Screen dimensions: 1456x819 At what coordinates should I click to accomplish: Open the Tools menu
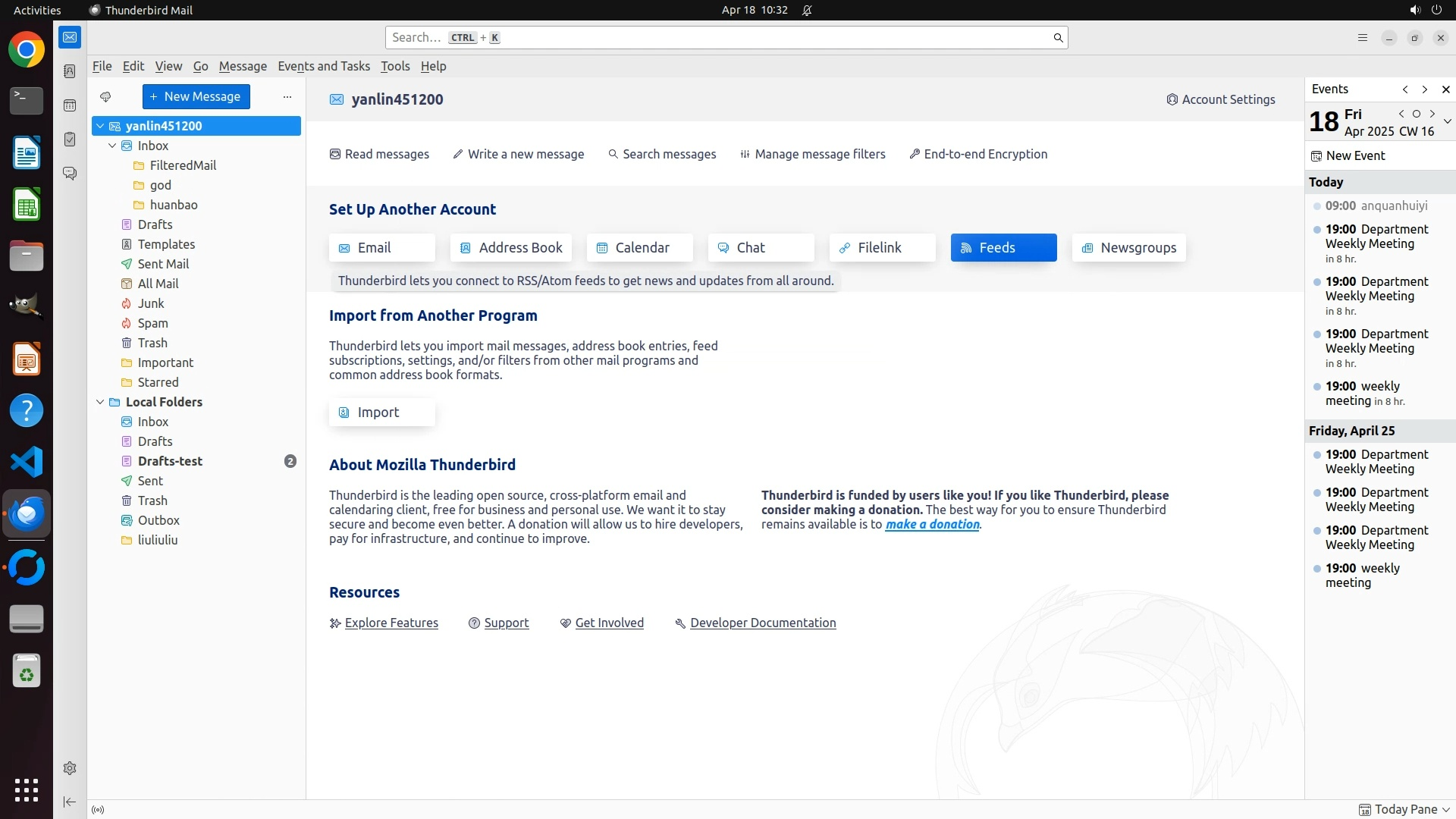click(394, 66)
